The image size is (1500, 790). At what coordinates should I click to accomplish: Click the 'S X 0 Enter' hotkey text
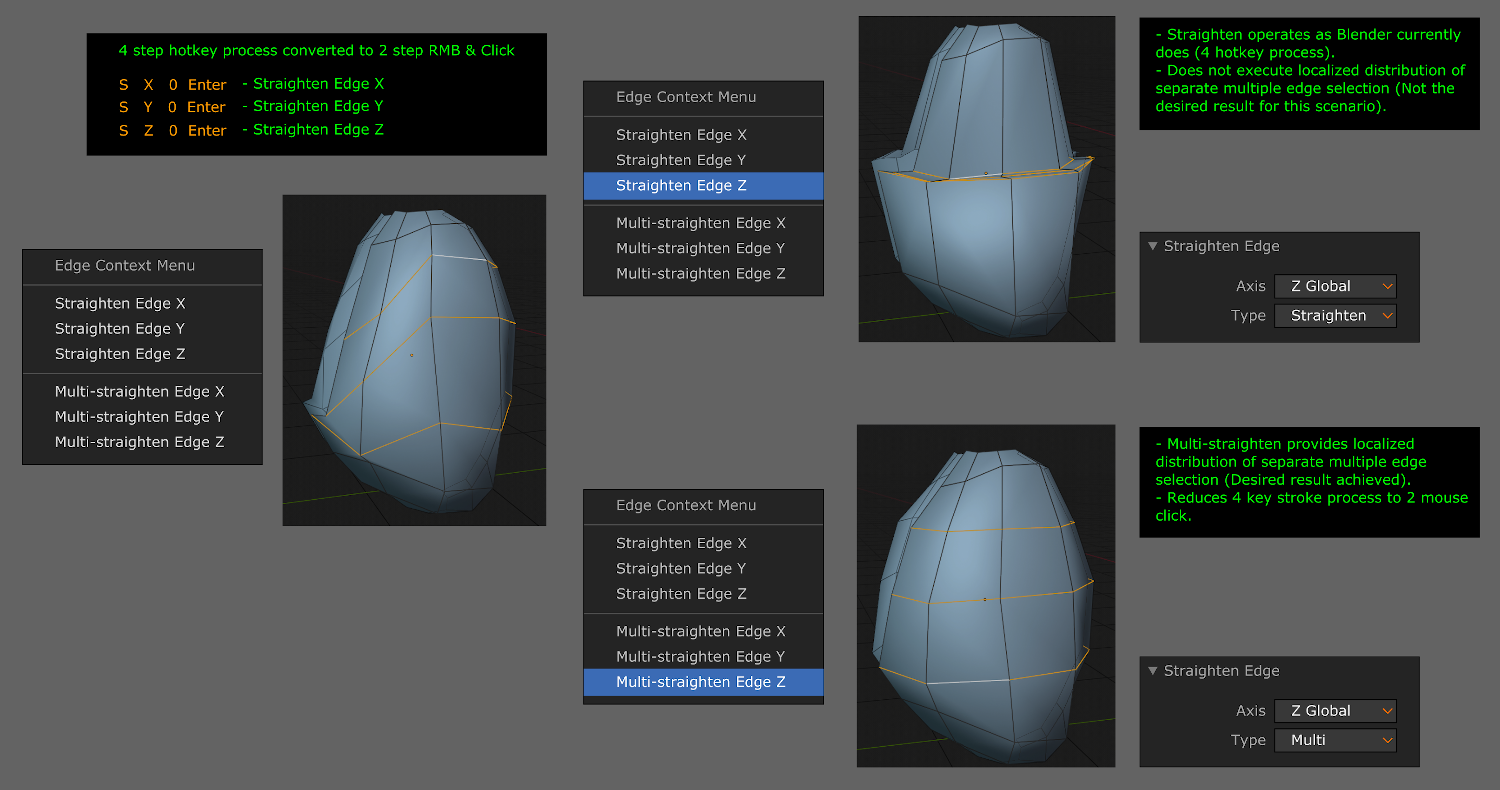coord(173,85)
